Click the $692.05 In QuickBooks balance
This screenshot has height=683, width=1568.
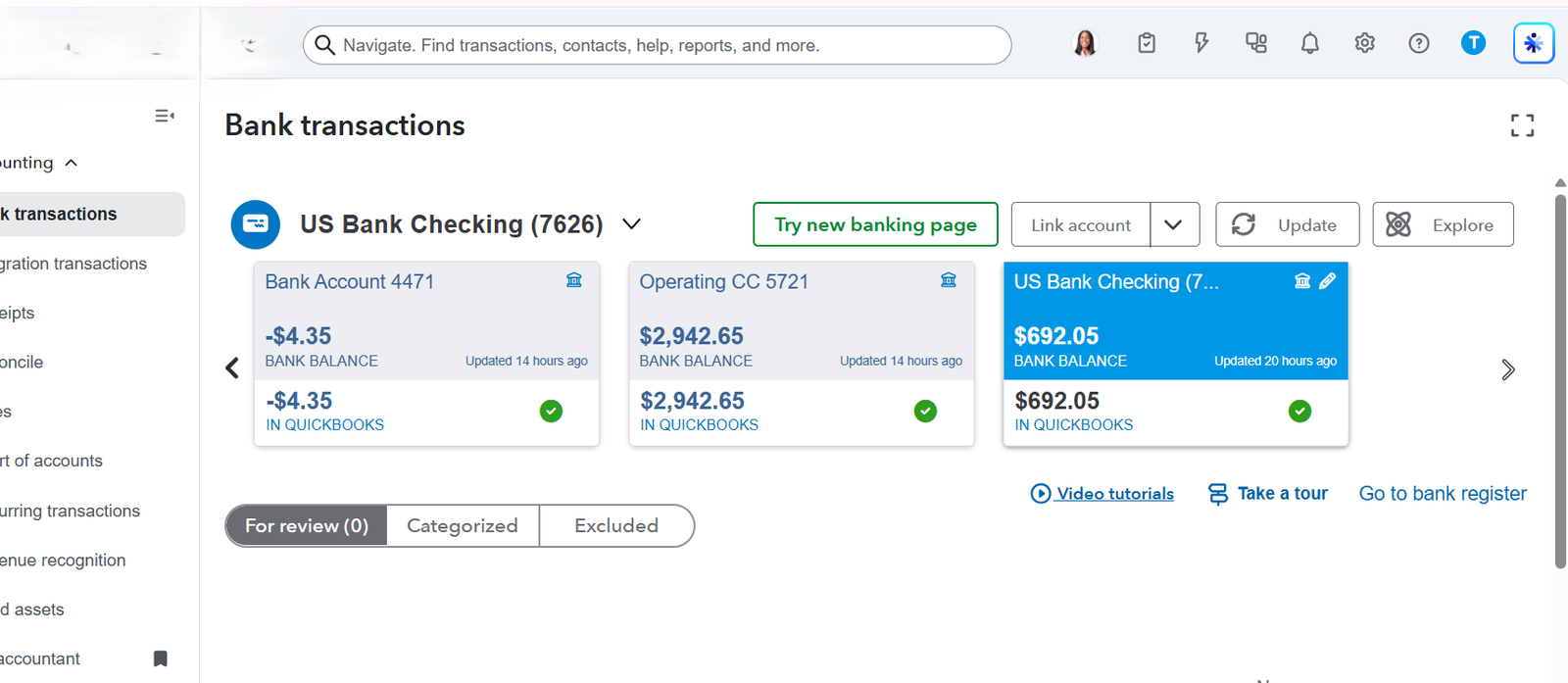point(1056,401)
